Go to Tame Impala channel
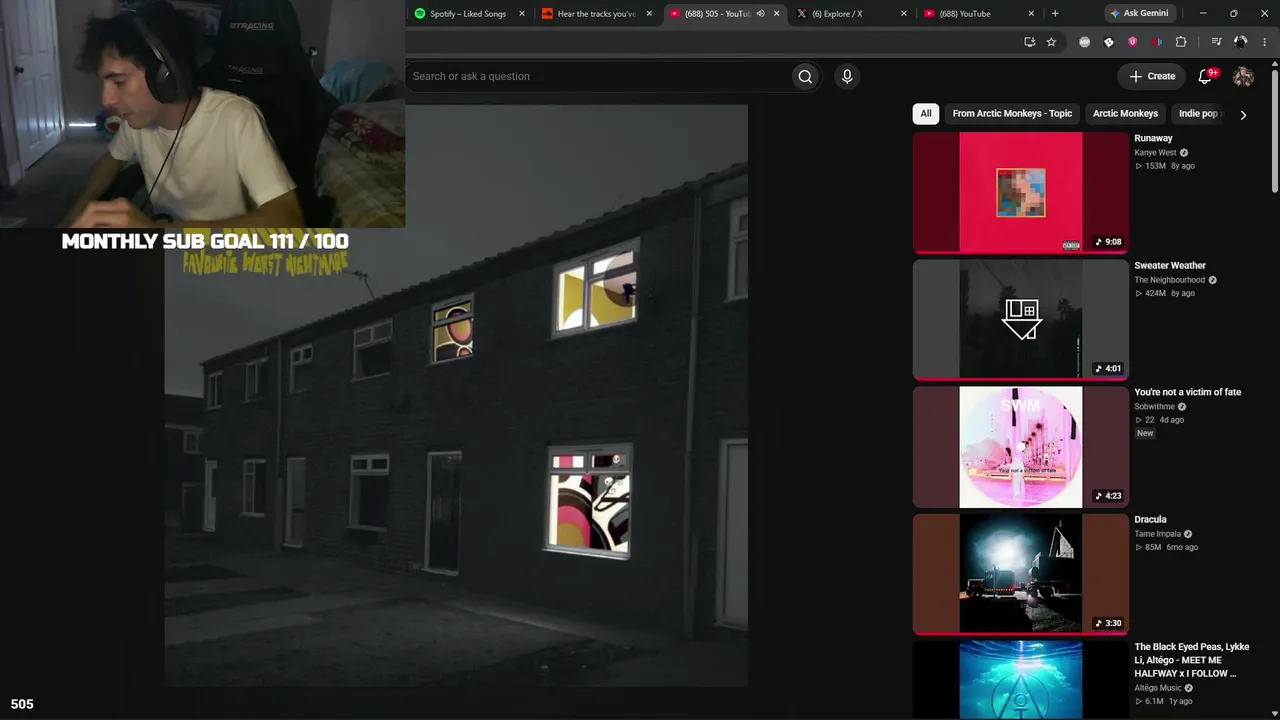The image size is (1280, 720). click(1157, 534)
